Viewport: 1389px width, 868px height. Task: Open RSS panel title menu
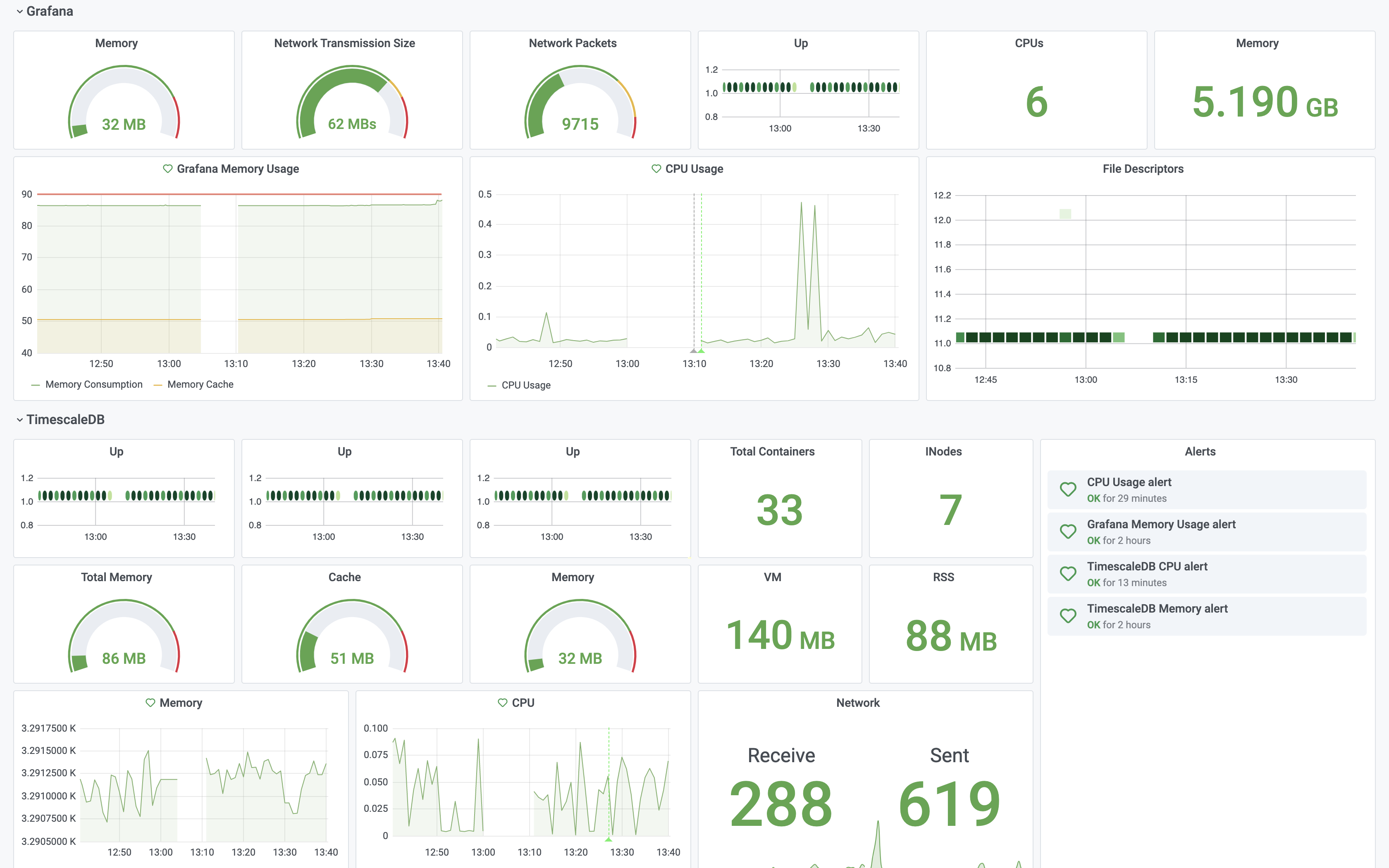[x=943, y=577]
